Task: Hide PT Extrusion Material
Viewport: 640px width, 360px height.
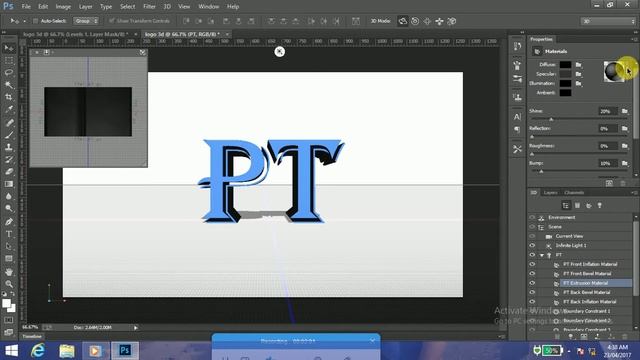Action: tap(532, 283)
